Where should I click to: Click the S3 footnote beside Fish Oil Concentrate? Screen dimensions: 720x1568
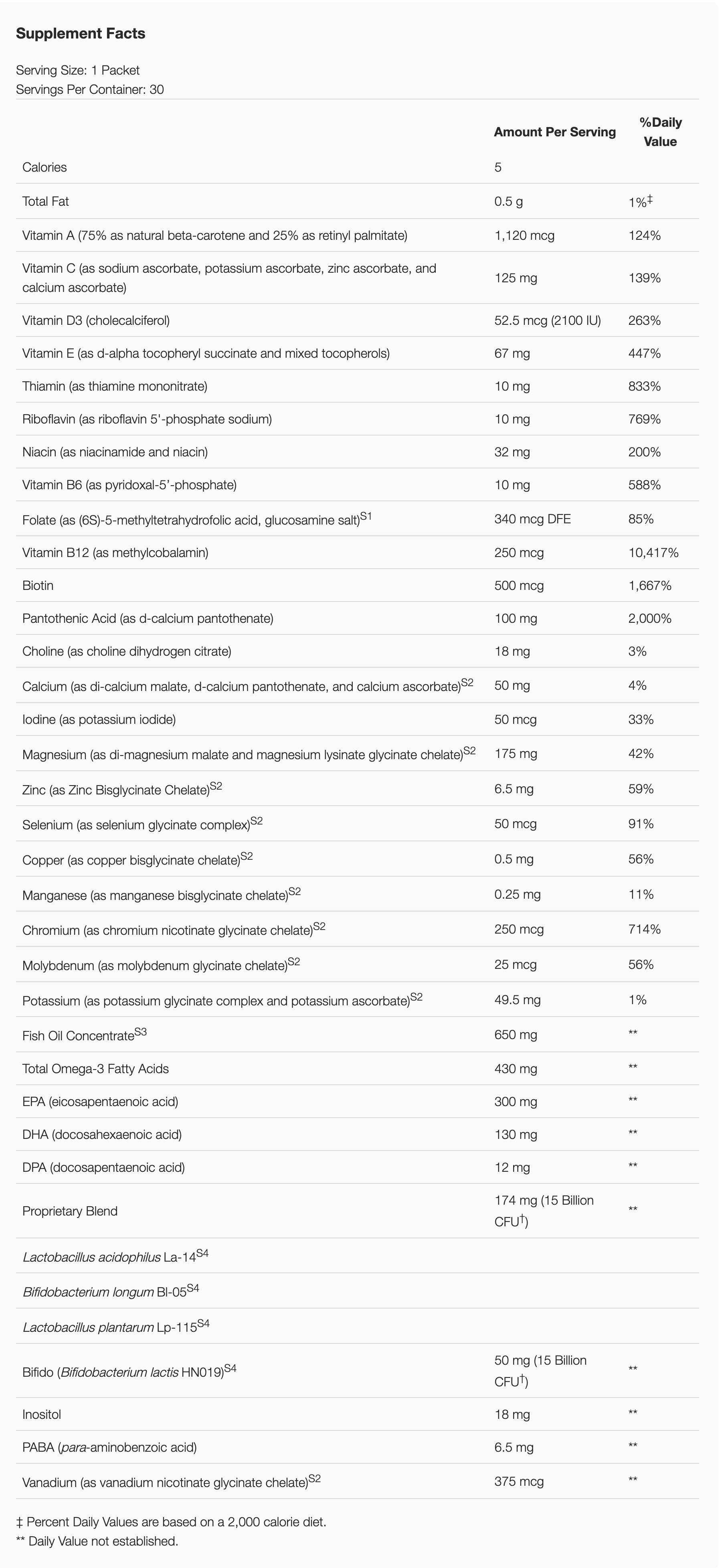(x=141, y=1032)
